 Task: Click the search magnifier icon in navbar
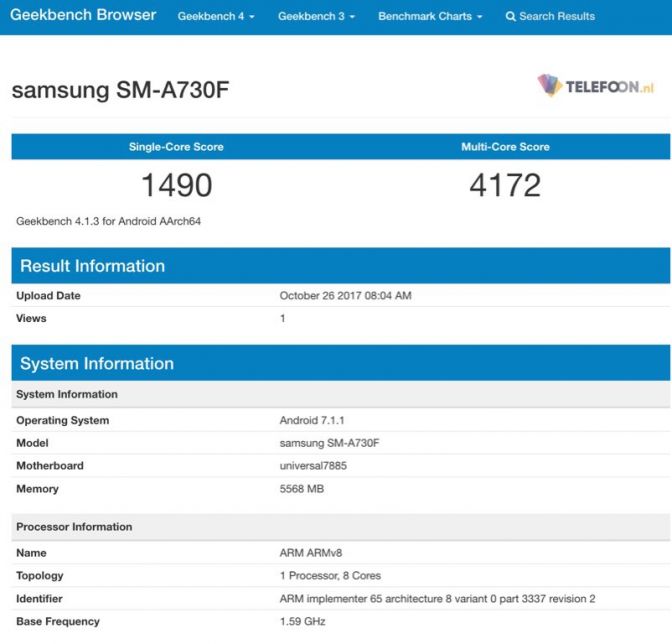[511, 17]
